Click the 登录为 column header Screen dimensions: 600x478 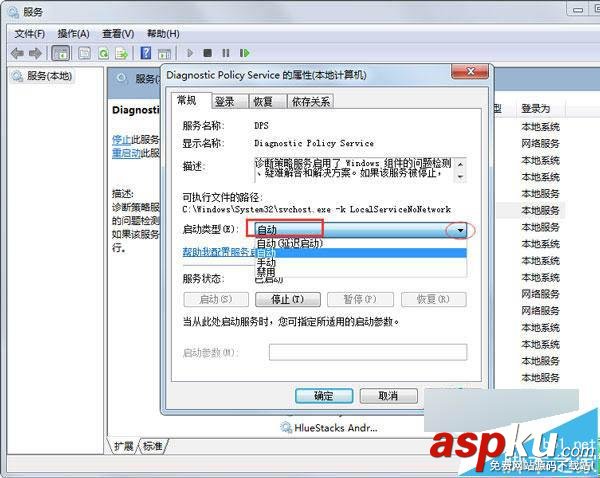tap(540, 109)
